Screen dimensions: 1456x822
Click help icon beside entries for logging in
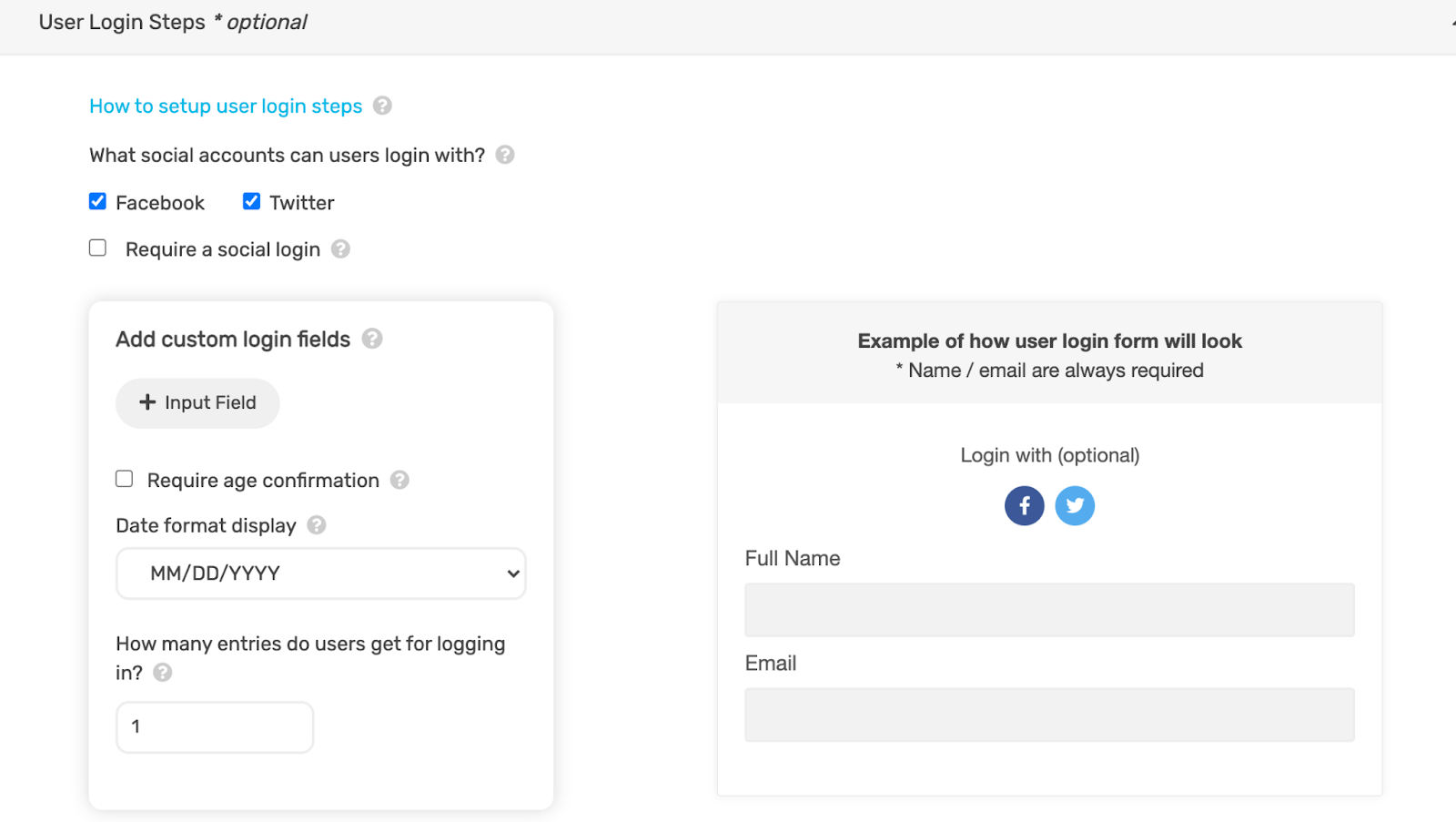163,673
